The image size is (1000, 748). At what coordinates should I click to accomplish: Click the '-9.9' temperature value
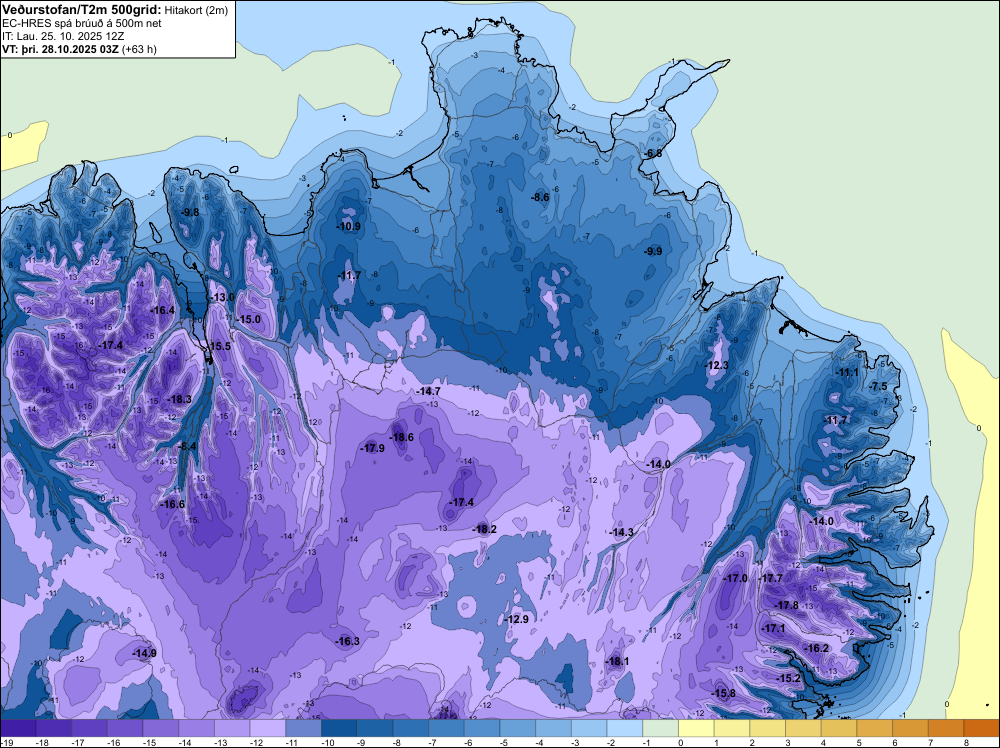653,251
